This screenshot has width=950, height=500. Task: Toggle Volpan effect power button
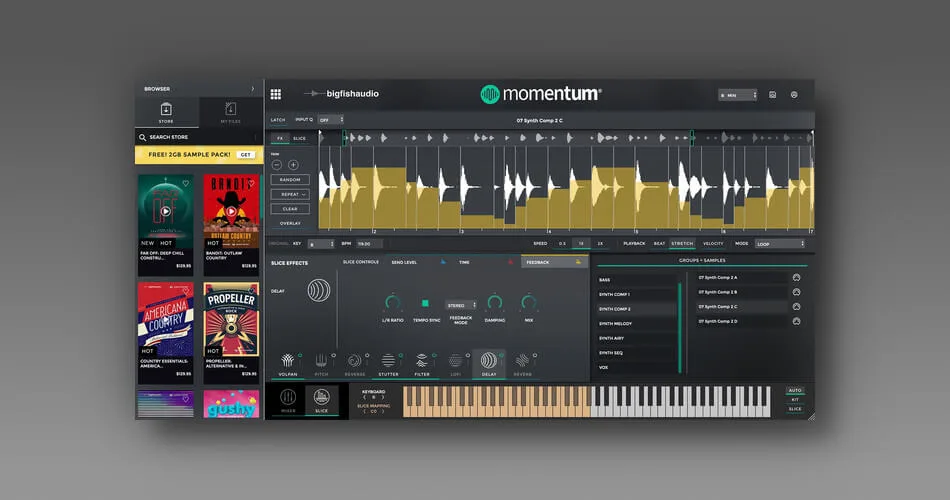pos(300,356)
